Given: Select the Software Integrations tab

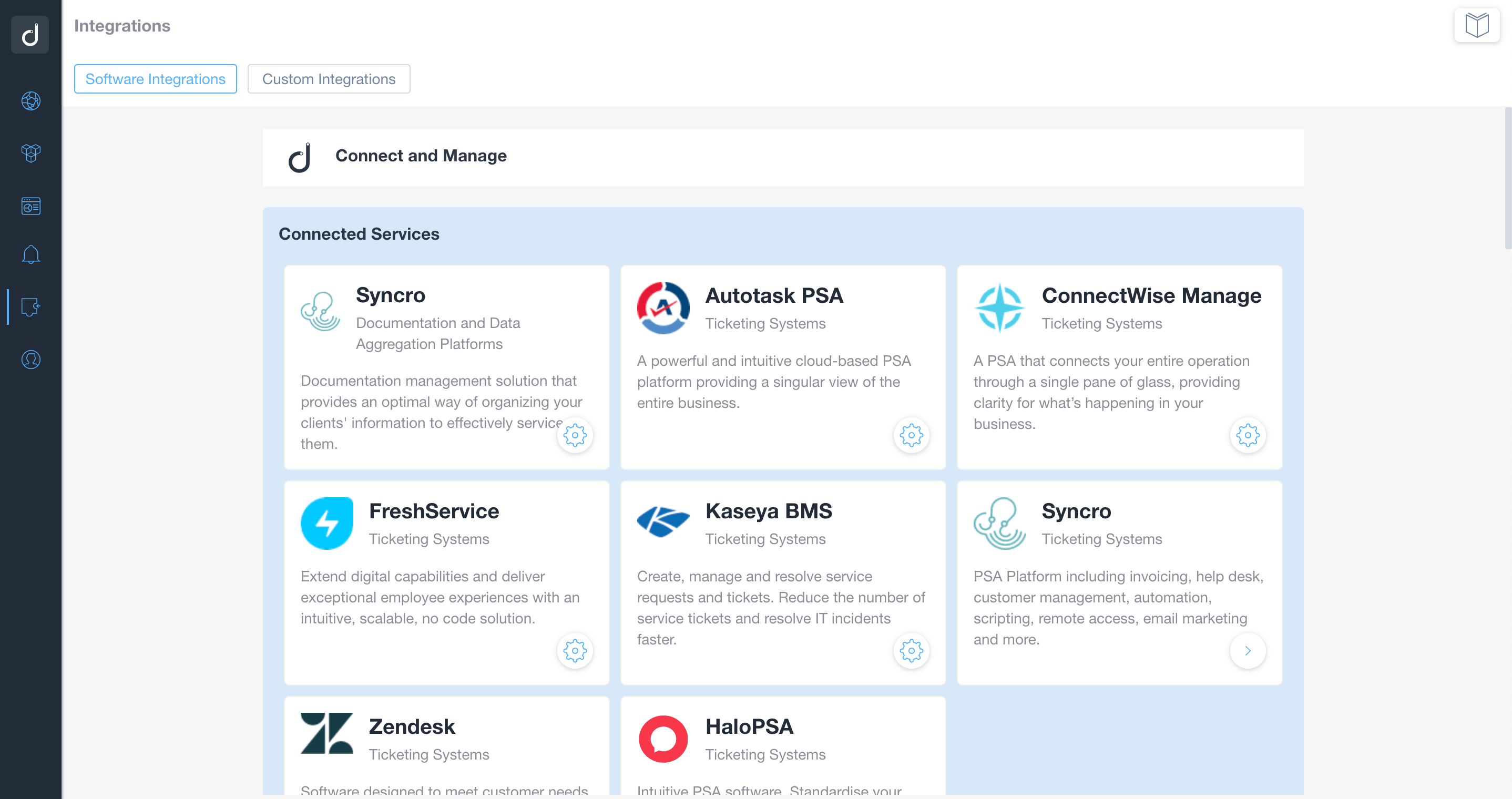Looking at the screenshot, I should coord(155,78).
